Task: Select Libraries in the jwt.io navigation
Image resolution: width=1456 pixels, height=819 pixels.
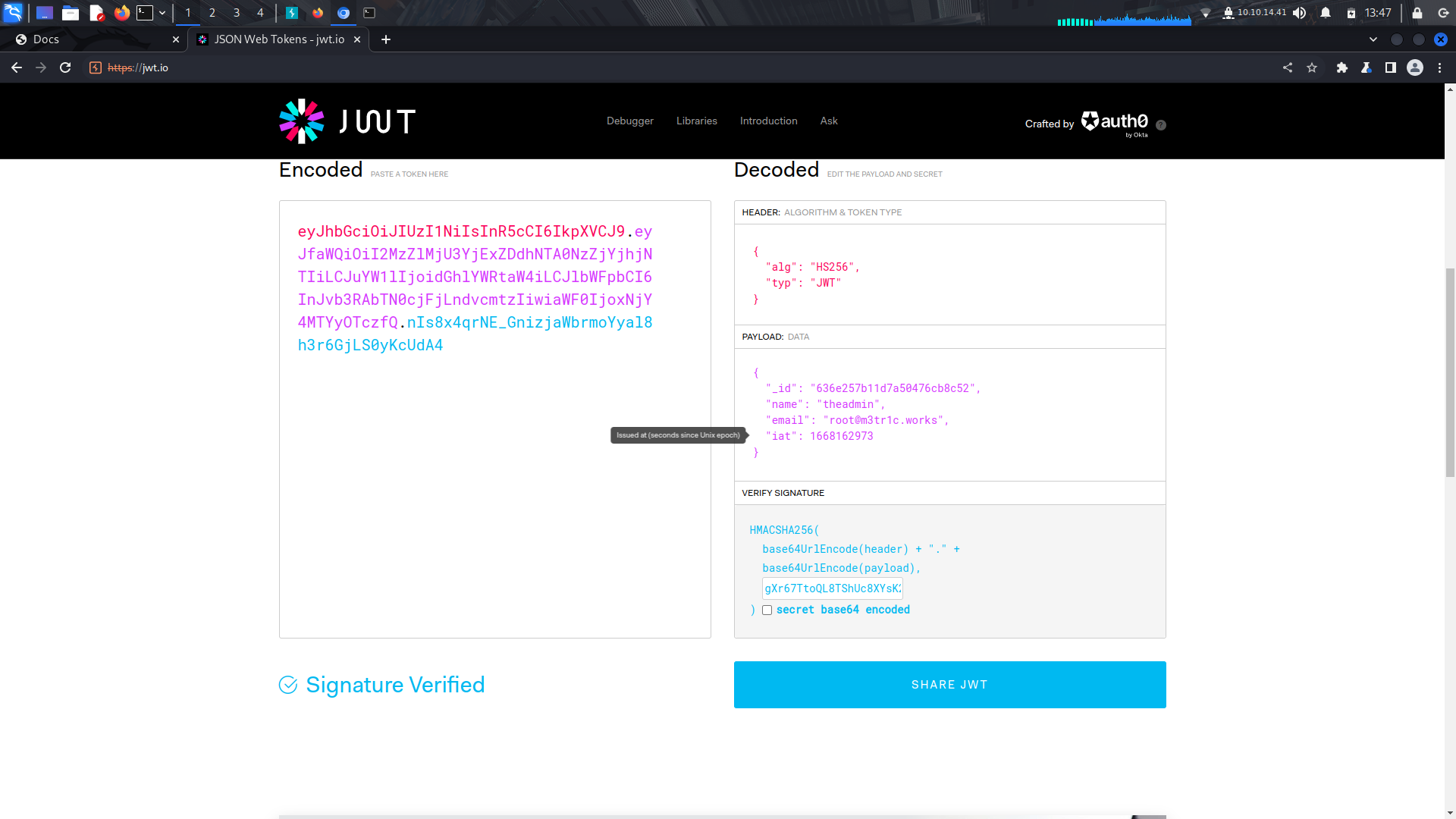Action: coord(695,121)
